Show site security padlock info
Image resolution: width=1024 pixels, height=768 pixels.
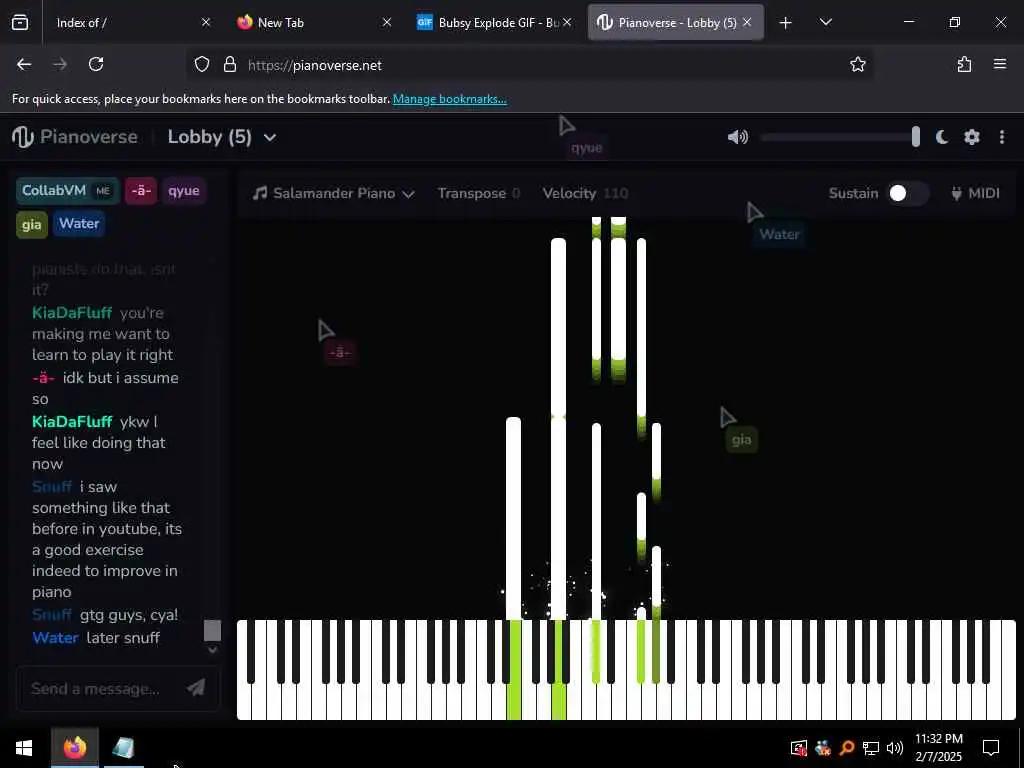[230, 64]
